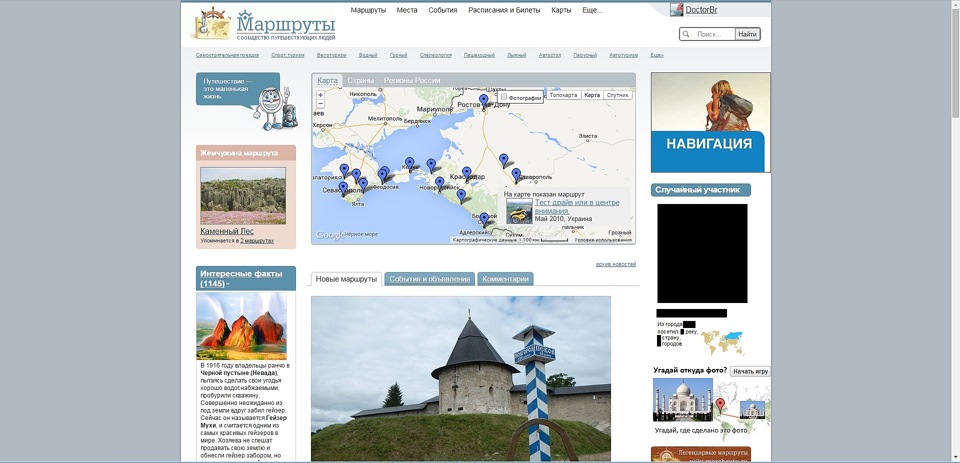
Task: Open the Места menu item
Action: [x=407, y=10]
